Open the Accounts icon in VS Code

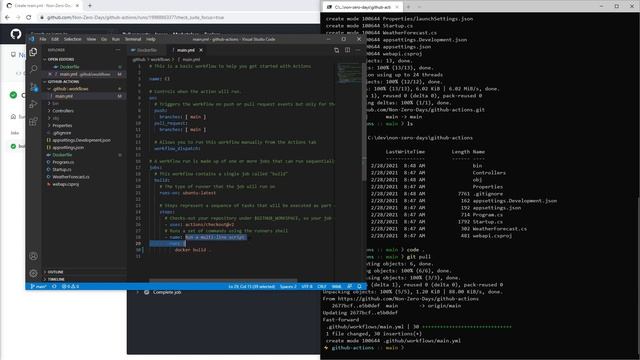33,256
